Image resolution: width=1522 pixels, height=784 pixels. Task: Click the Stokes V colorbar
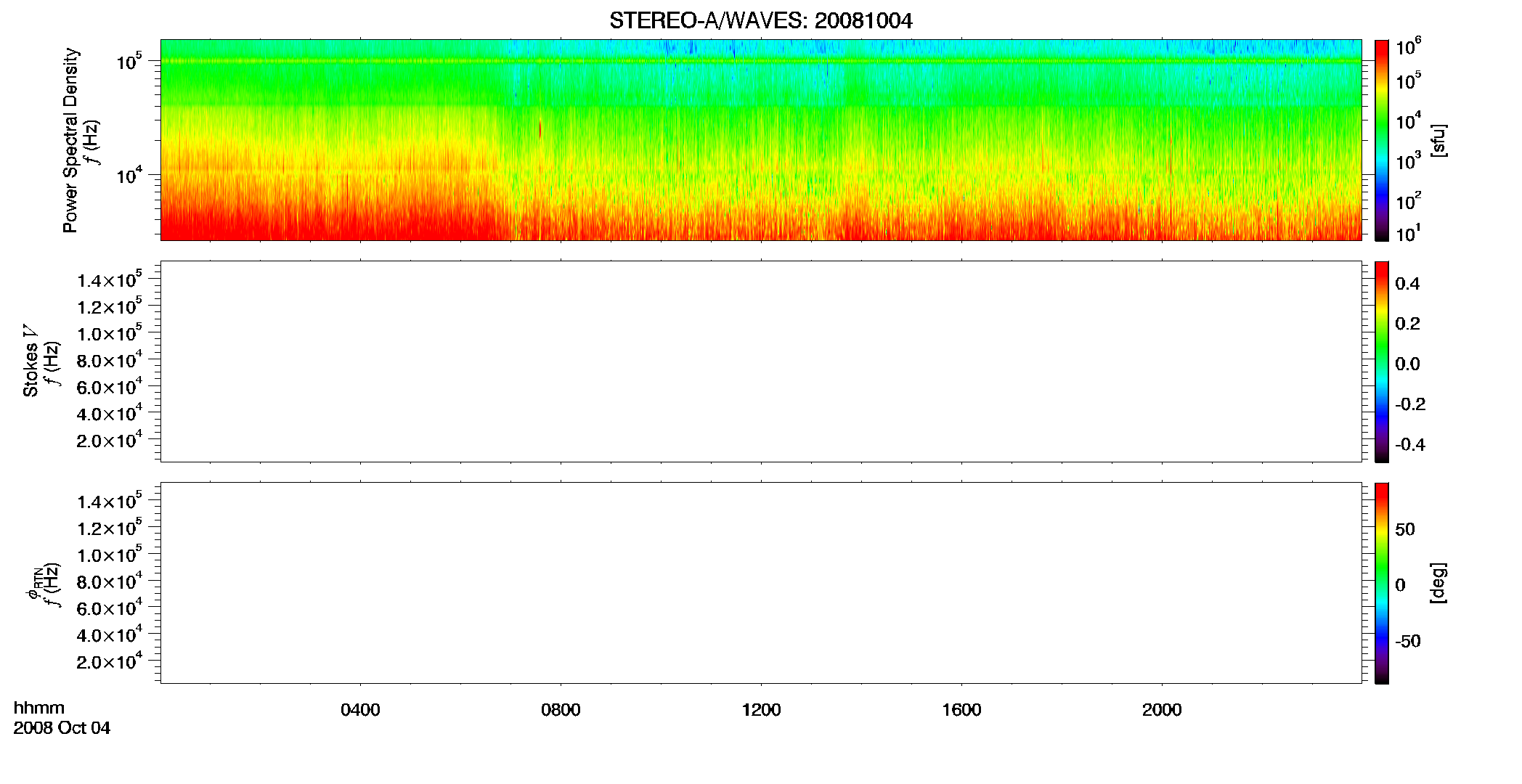tap(1382, 362)
